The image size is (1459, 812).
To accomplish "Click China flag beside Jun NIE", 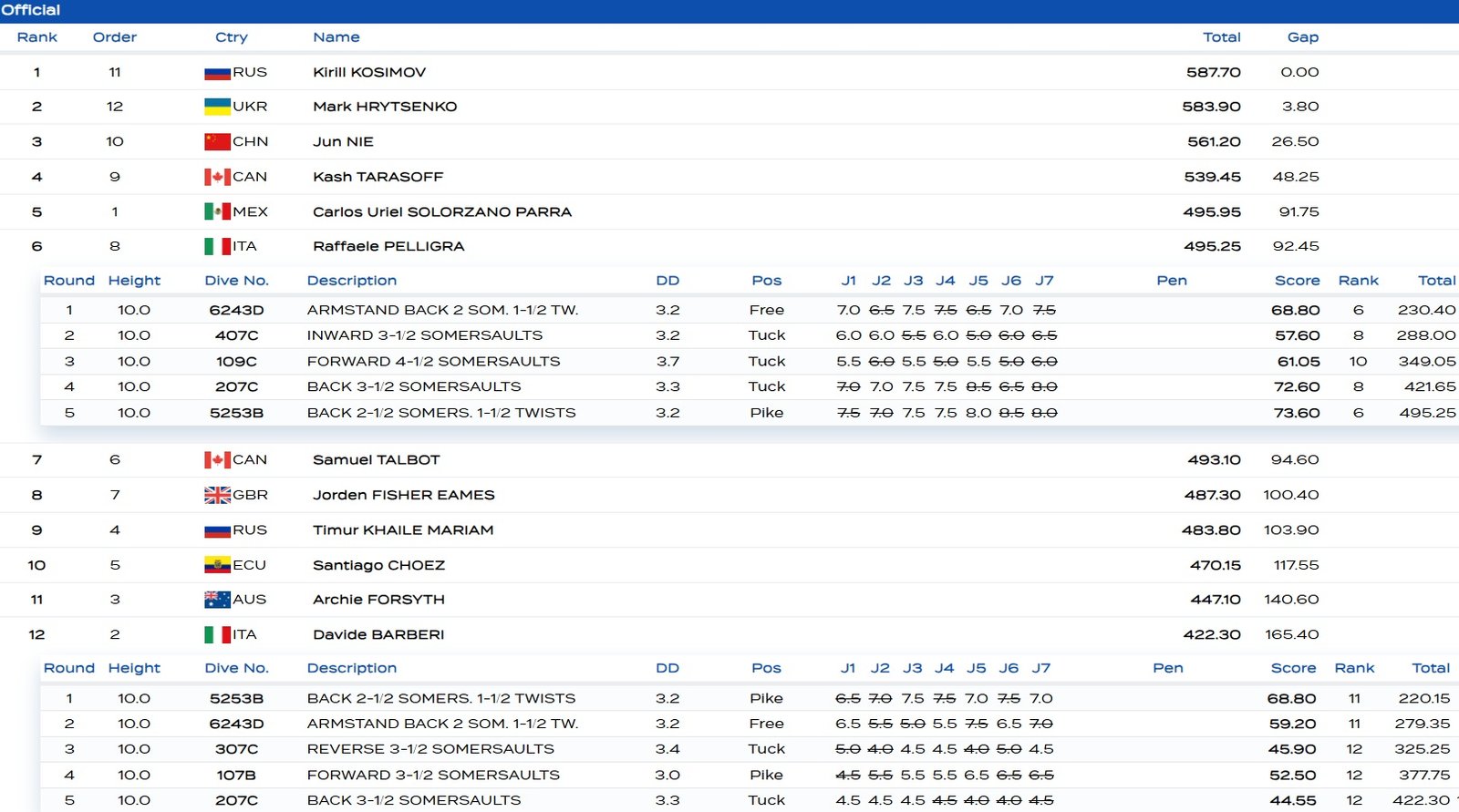I will 217,141.
